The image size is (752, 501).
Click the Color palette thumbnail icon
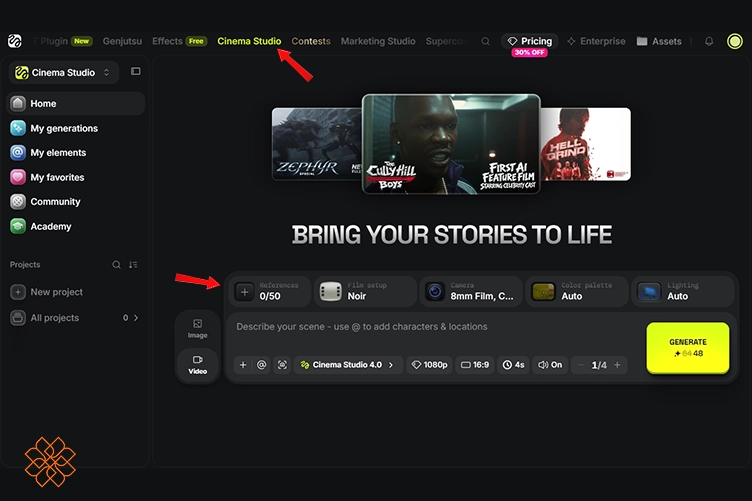(543, 291)
